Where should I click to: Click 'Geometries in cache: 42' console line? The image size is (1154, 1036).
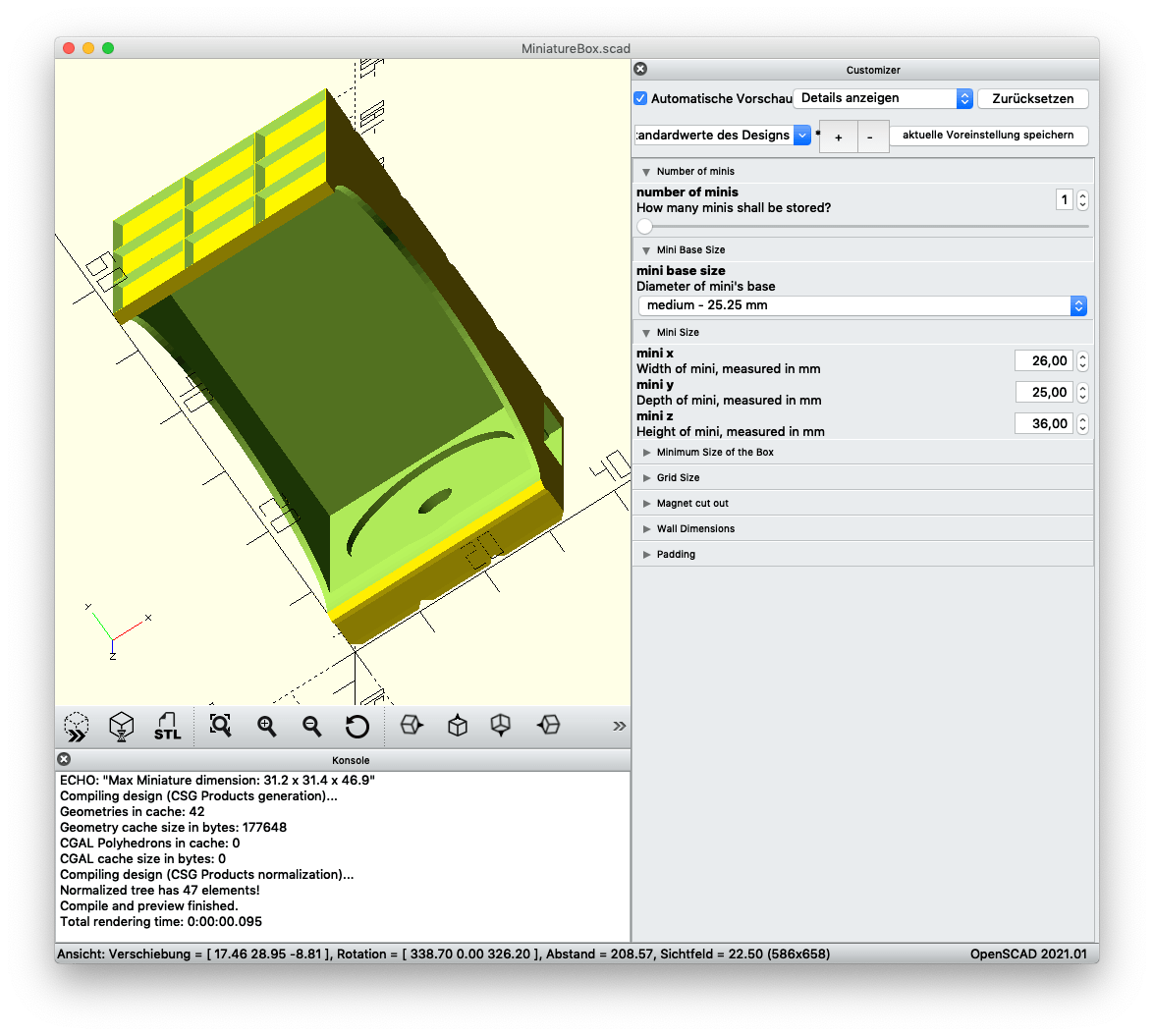pyautogui.click(x=132, y=812)
